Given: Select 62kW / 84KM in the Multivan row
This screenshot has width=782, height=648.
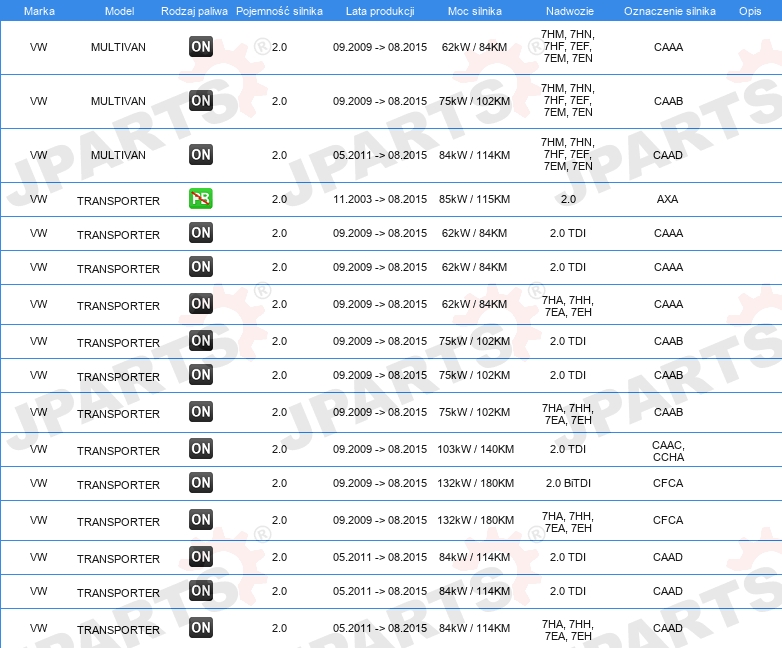Looking at the screenshot, I should pos(474,47).
